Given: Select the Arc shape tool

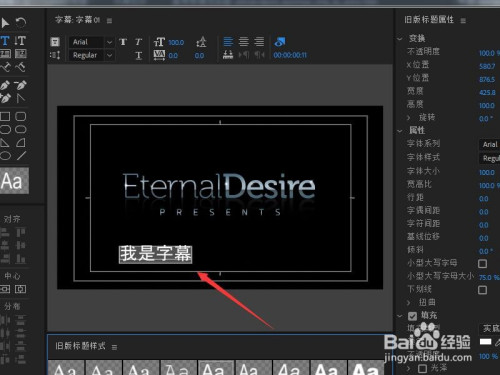Looking at the screenshot, I should (x=21, y=143).
